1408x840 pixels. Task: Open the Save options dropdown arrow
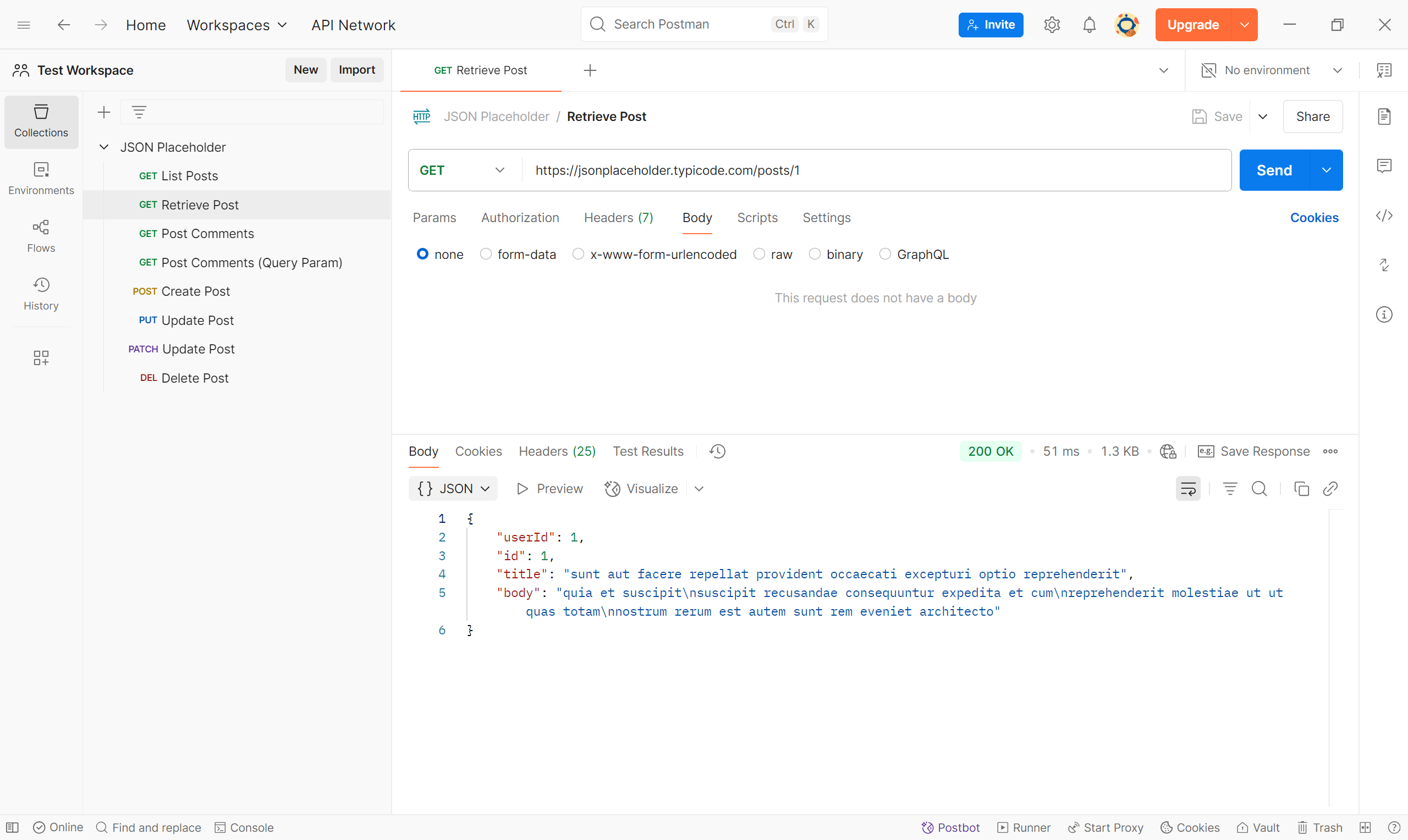1262,117
